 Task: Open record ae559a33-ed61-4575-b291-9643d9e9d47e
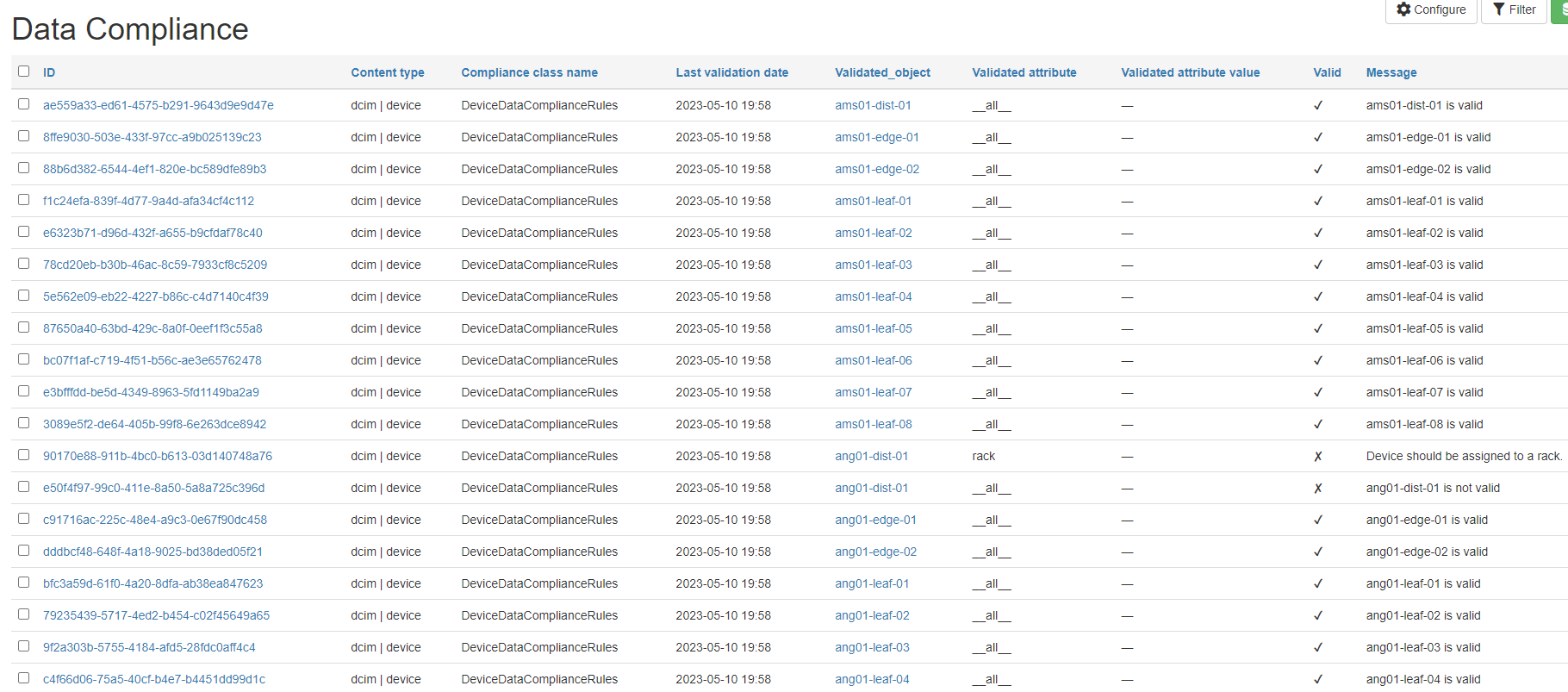click(x=159, y=106)
